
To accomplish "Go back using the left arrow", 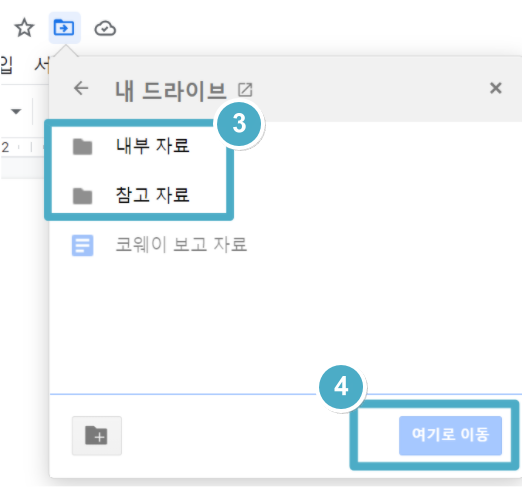I will (x=81, y=89).
